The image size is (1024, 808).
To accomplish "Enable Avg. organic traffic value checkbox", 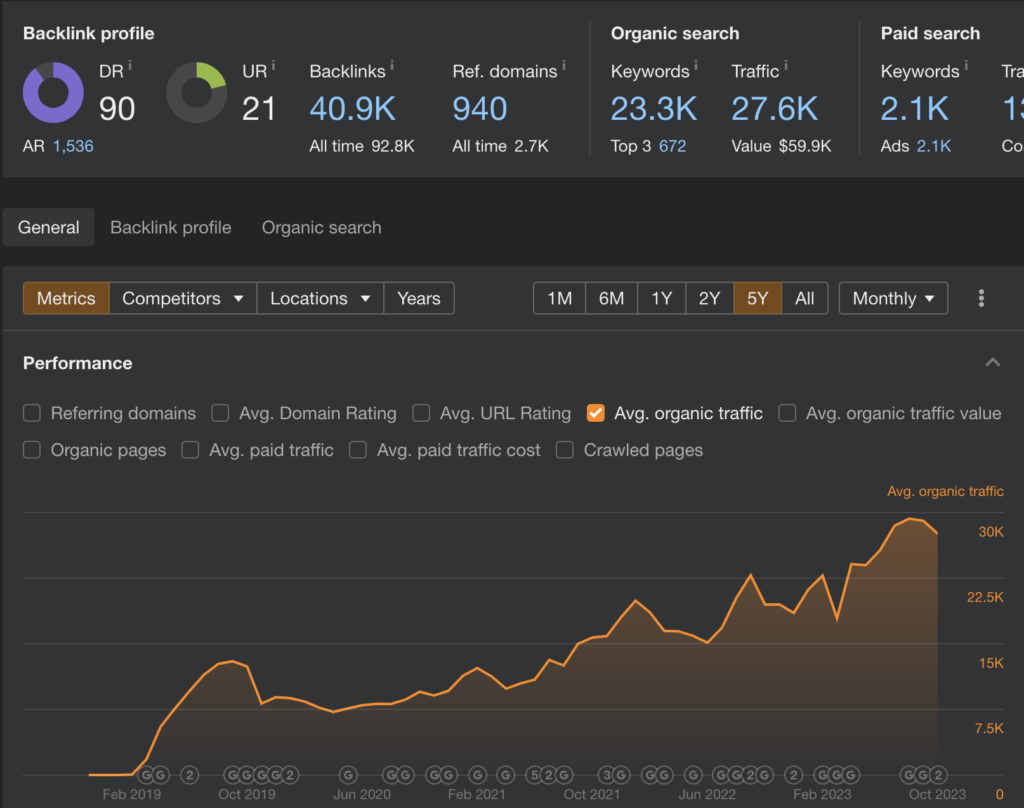I will tap(787, 413).
